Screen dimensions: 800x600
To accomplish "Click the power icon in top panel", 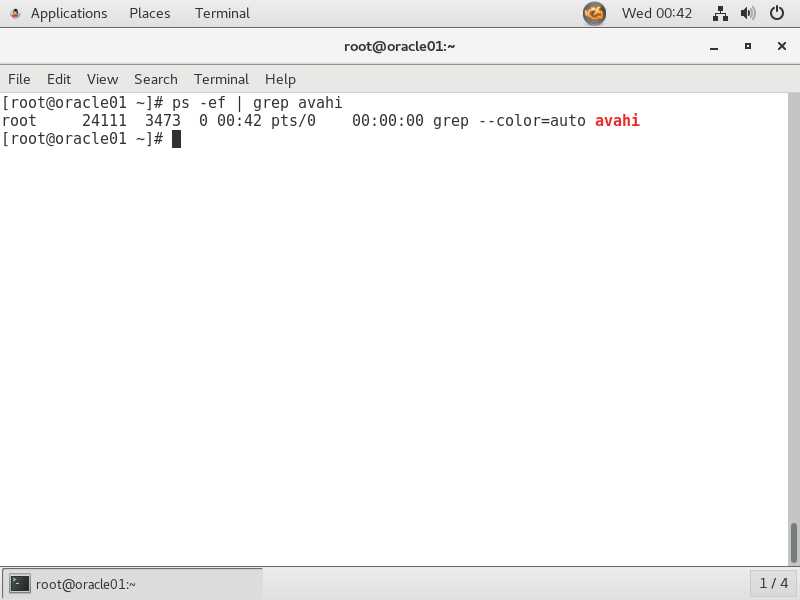I will [x=777, y=13].
